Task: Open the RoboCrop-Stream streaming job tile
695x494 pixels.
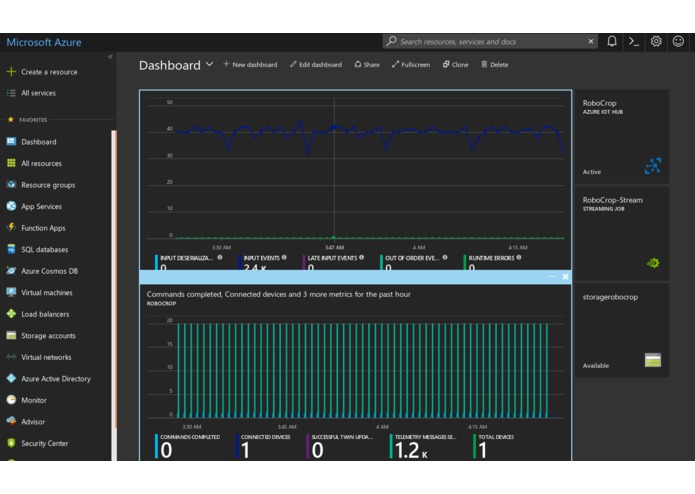Action: tap(622, 233)
